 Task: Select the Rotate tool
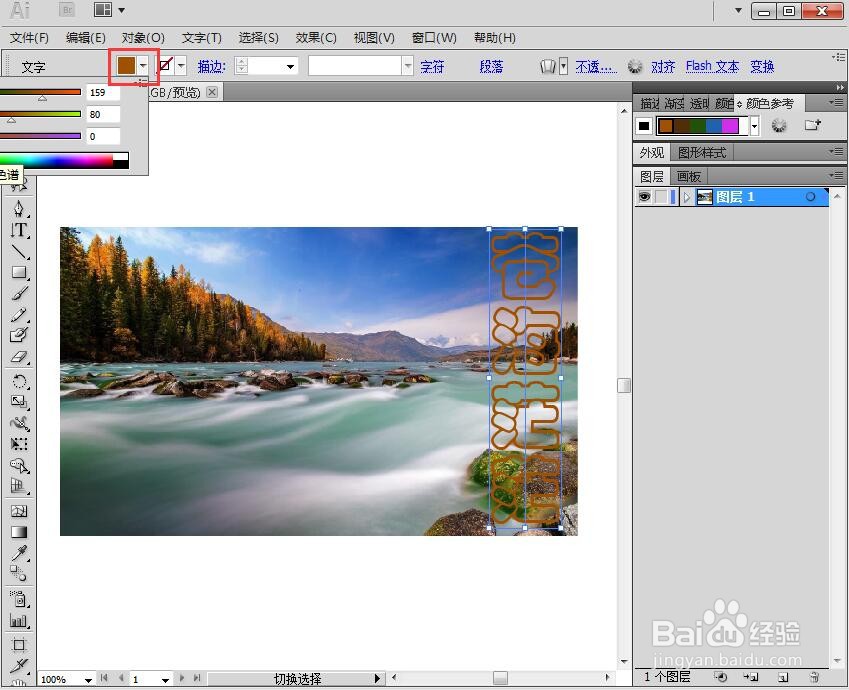tap(19, 382)
